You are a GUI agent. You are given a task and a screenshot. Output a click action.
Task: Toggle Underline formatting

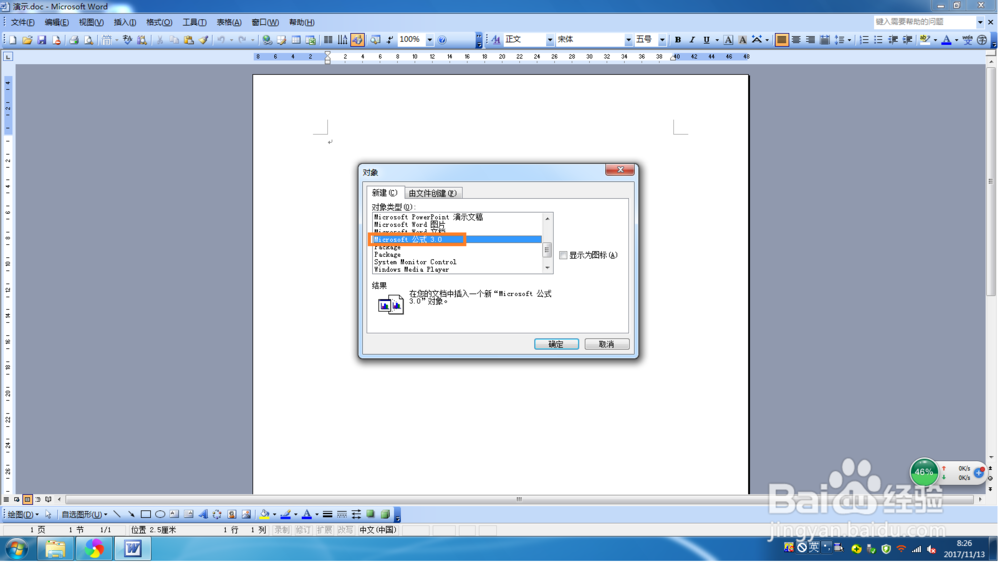click(x=706, y=40)
